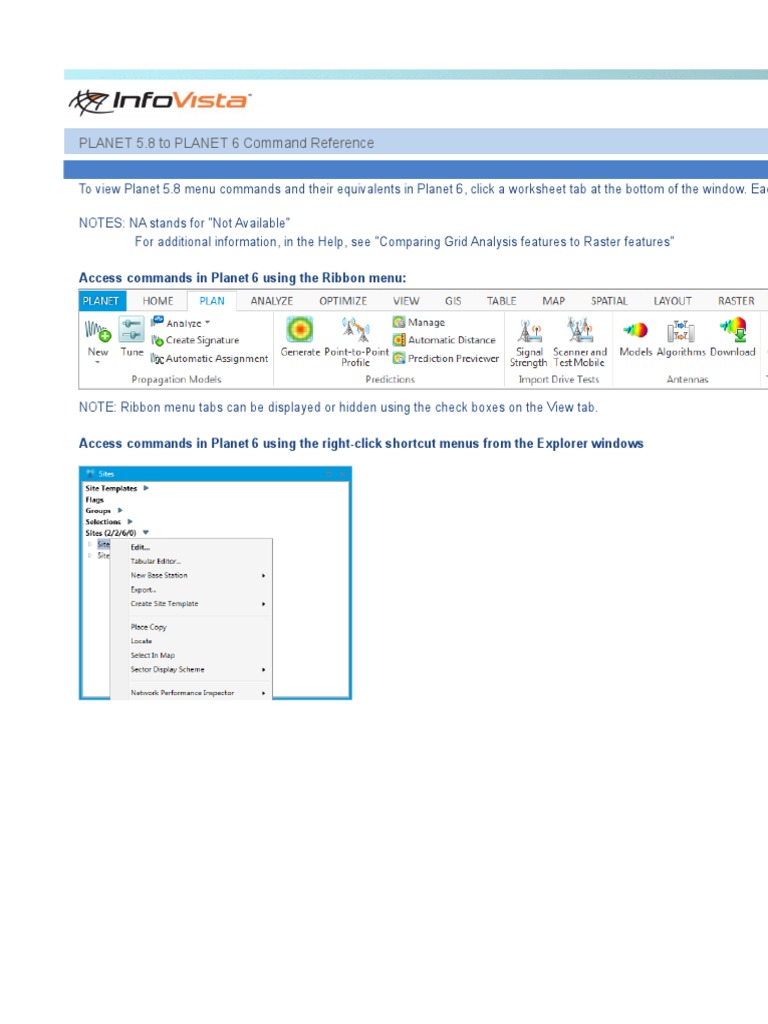
Task: Click the Generate predictions icon
Action: [x=300, y=329]
